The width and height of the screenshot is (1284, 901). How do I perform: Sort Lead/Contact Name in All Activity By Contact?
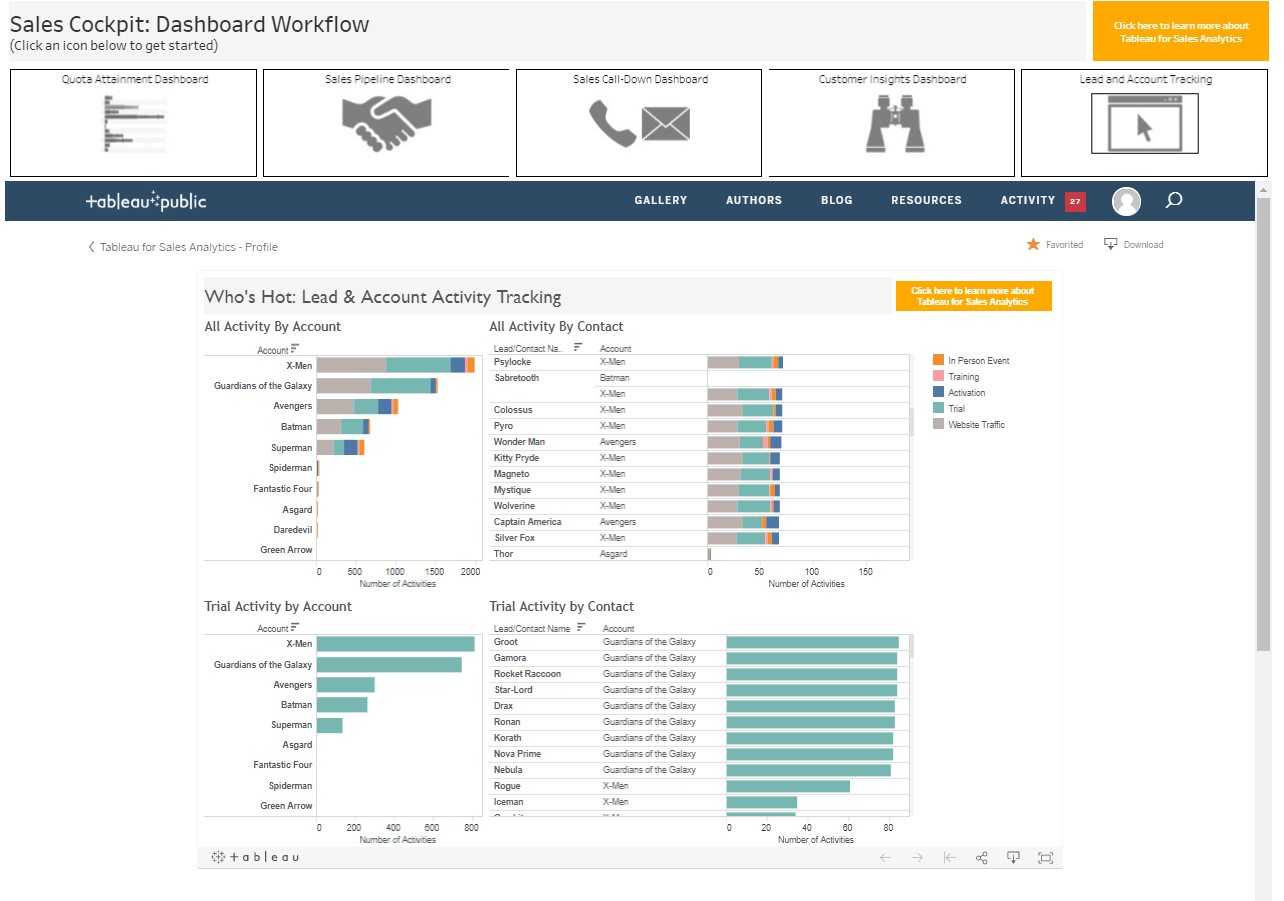[x=578, y=347]
